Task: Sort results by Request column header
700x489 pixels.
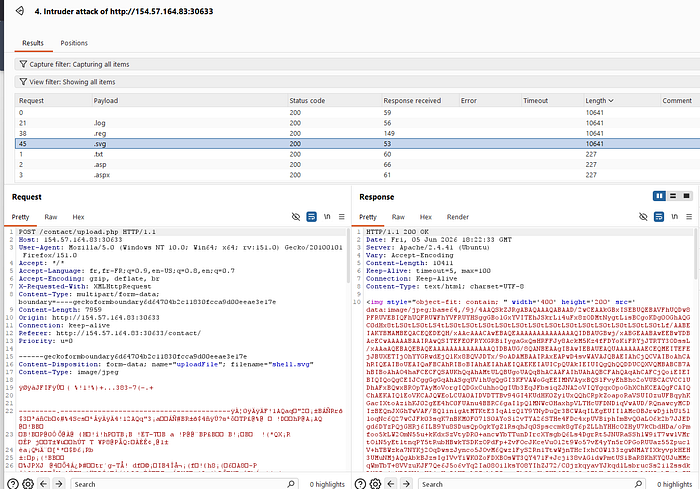Action: click(x=53, y=100)
